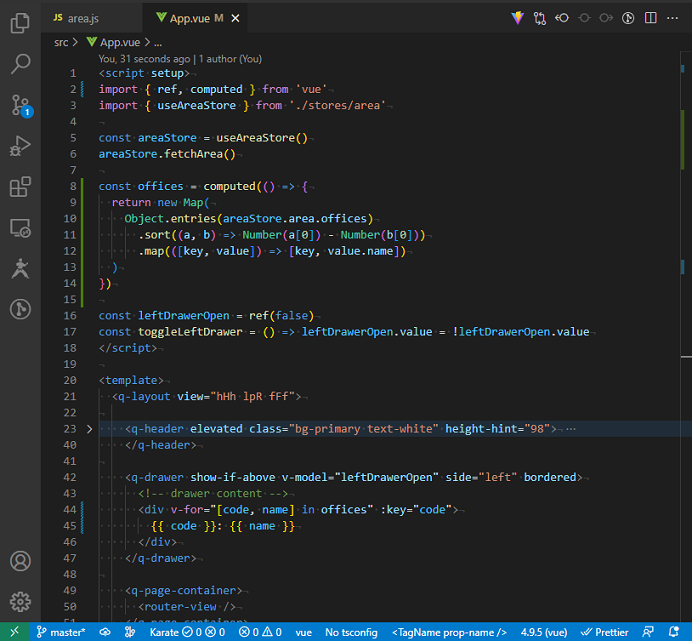Change language mode from vue
This screenshot has width=692, height=641.
304,632
